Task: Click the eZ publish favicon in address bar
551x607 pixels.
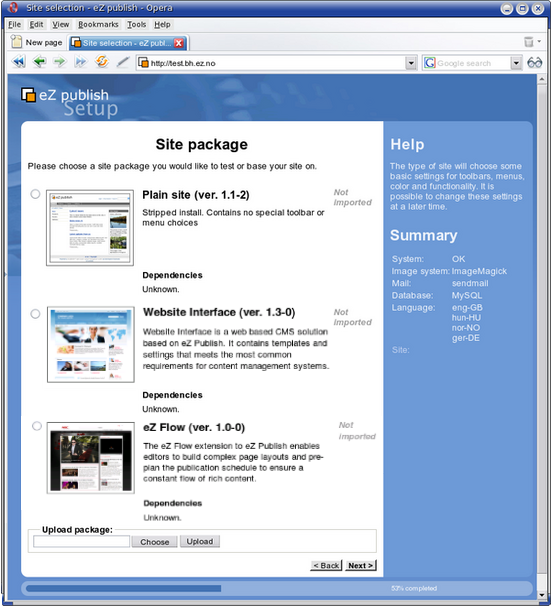Action: point(144,62)
